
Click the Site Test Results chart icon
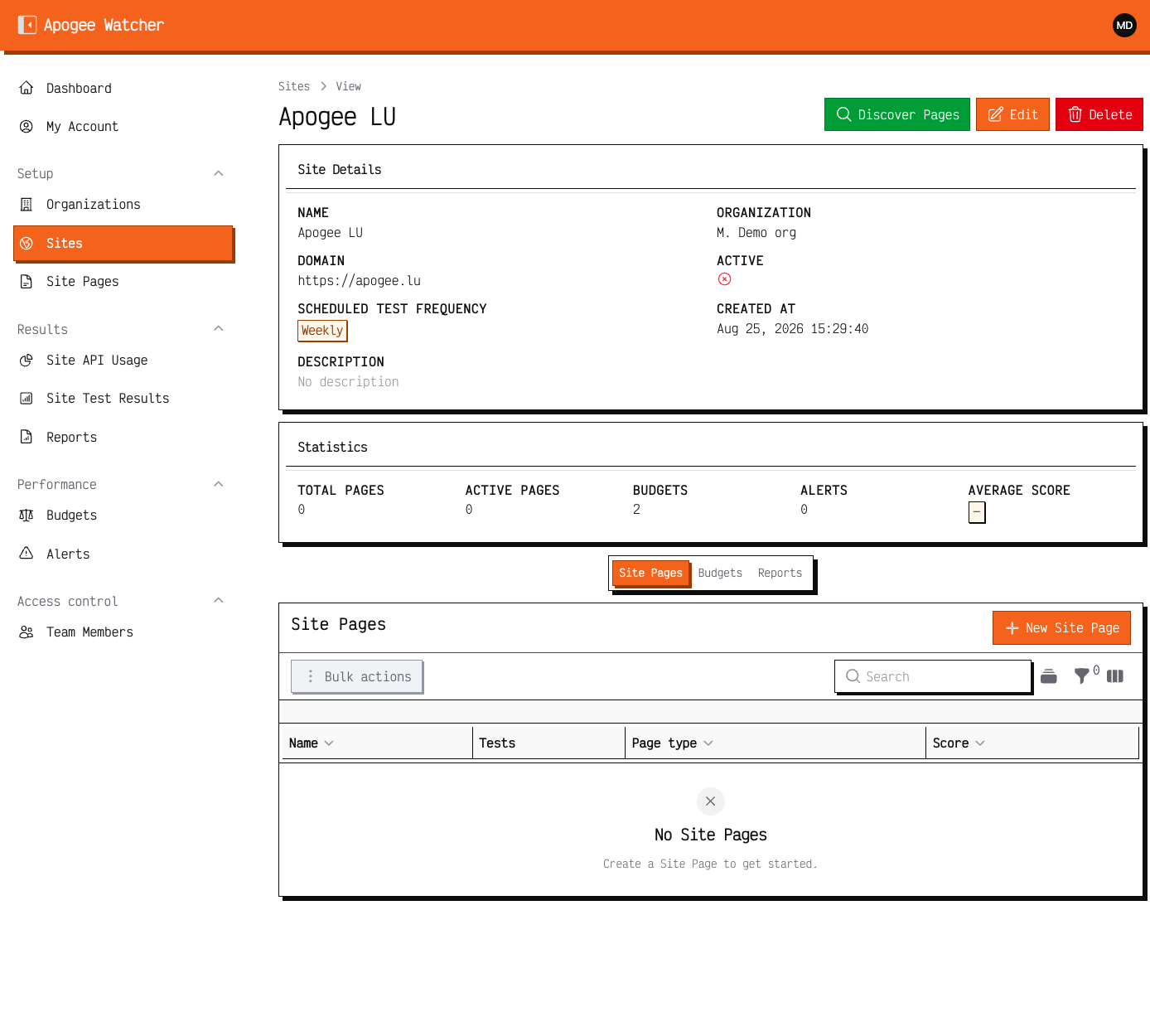[x=27, y=398]
